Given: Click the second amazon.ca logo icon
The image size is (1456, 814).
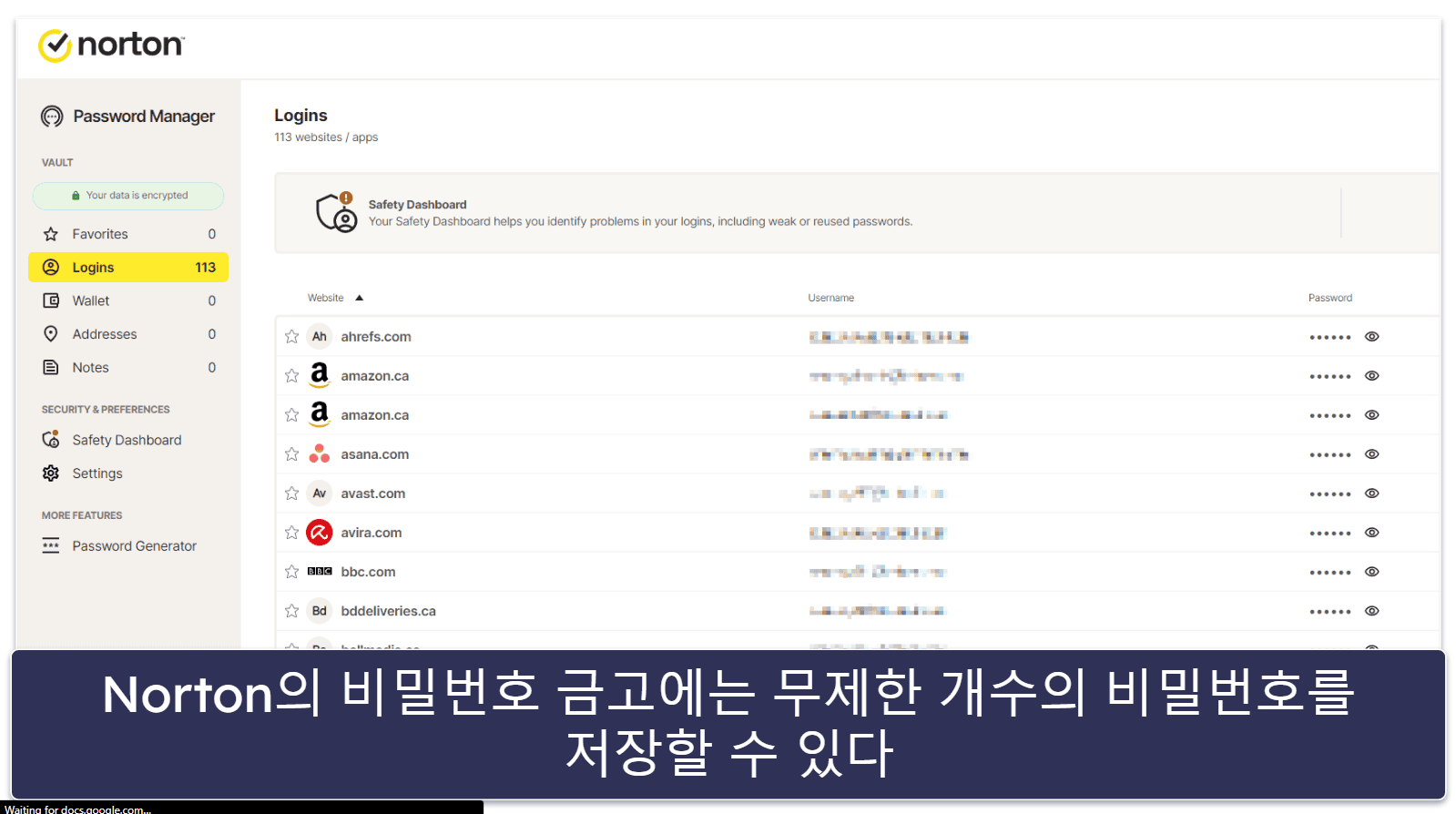Looking at the screenshot, I should (x=319, y=414).
